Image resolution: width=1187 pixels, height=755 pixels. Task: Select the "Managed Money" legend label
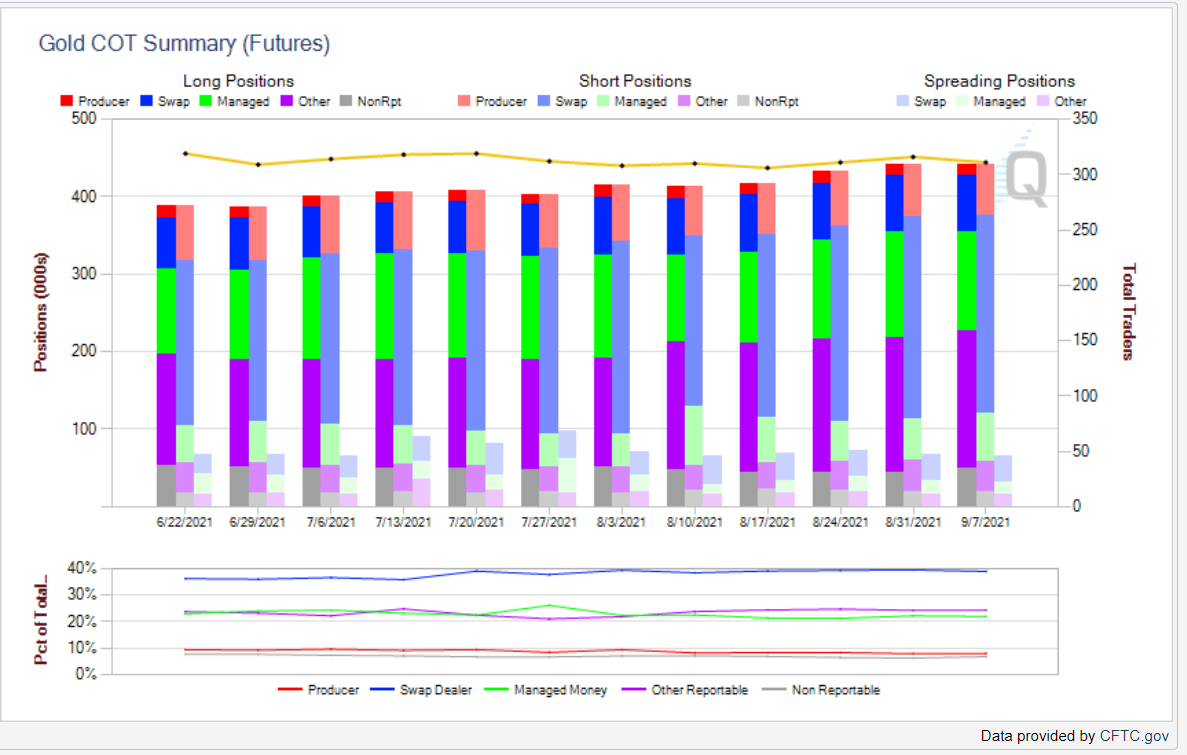pos(560,690)
